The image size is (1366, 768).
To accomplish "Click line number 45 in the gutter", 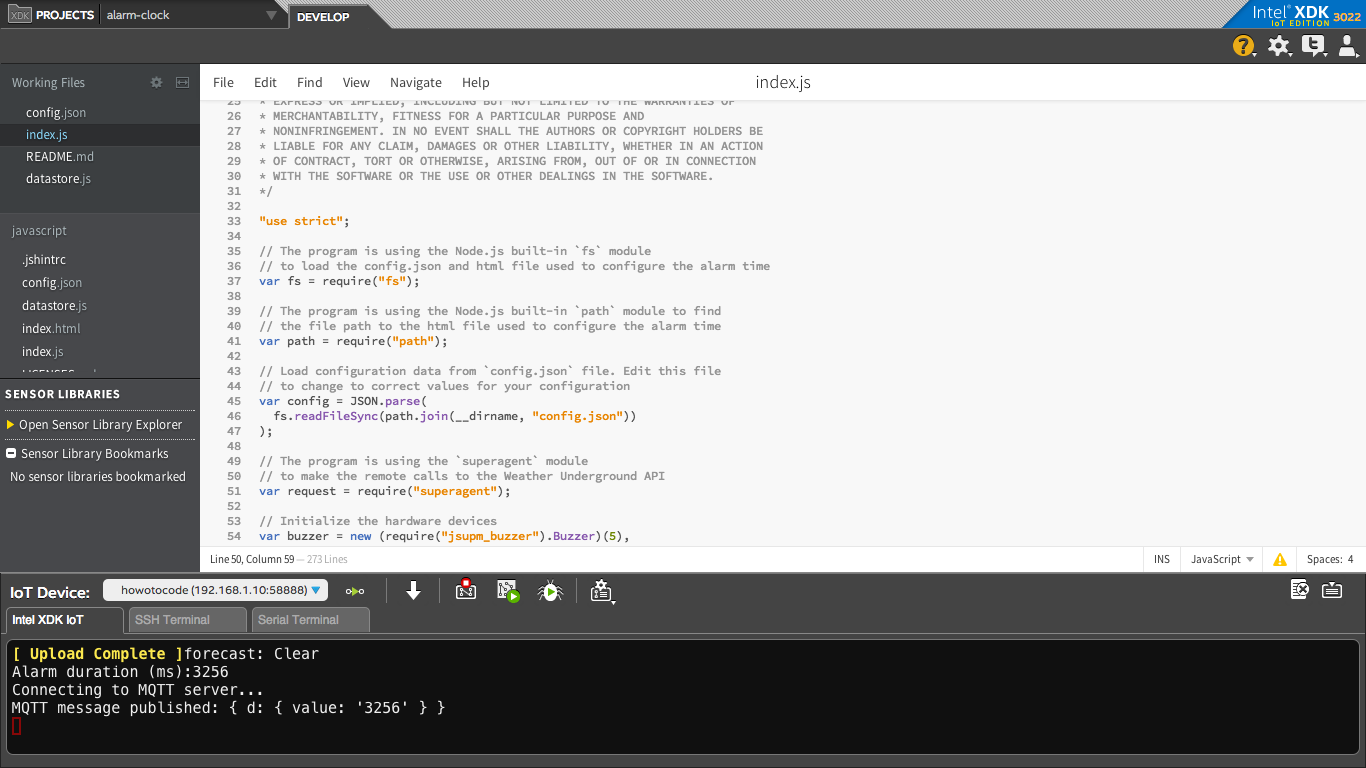I will [x=234, y=401].
